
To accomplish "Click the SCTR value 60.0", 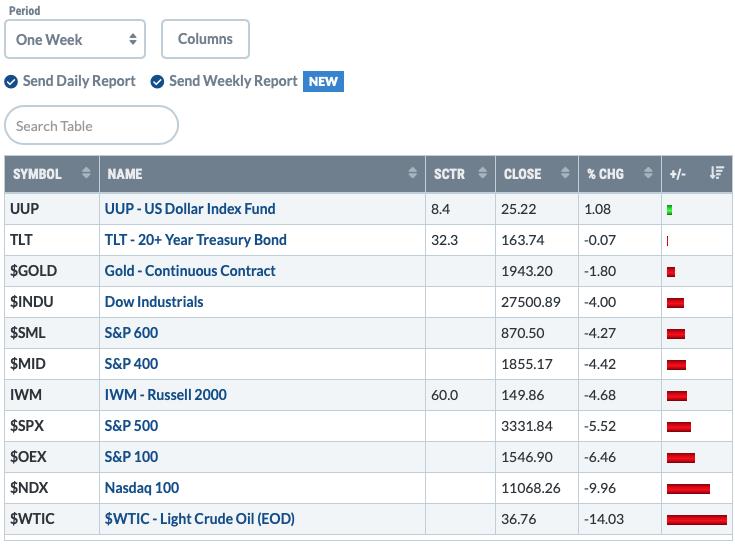I will point(444,395).
